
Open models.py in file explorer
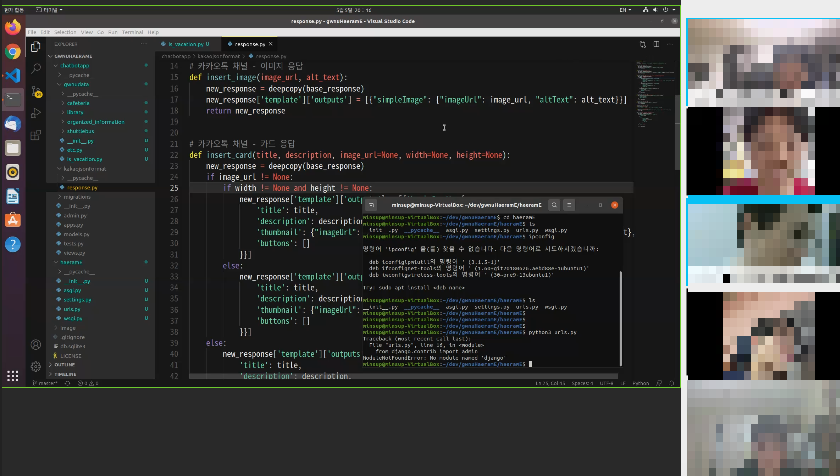[78, 234]
